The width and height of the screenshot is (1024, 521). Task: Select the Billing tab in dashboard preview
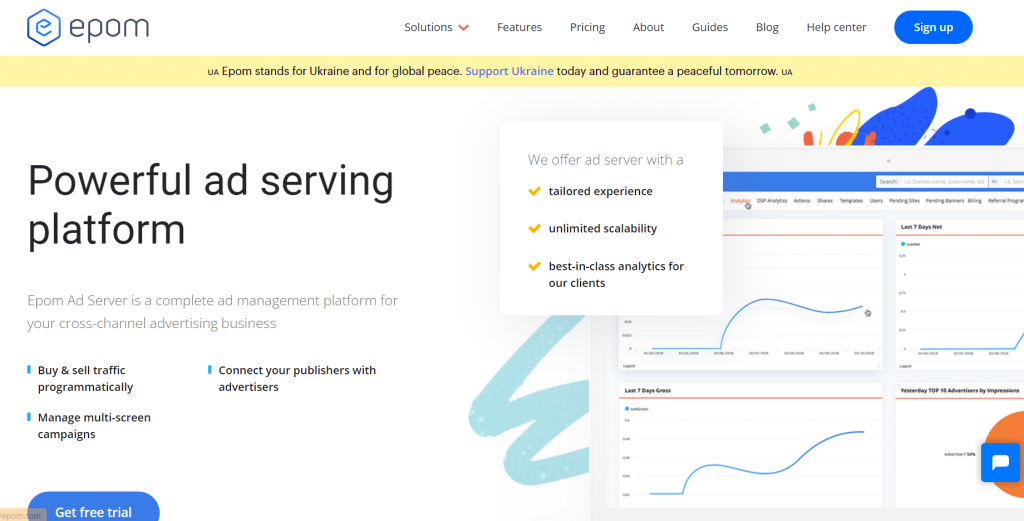point(974,201)
